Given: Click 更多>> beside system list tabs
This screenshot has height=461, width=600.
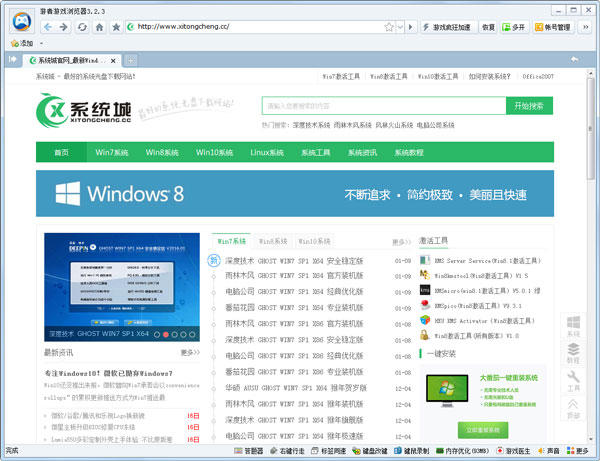Looking at the screenshot, I should click(401, 242).
